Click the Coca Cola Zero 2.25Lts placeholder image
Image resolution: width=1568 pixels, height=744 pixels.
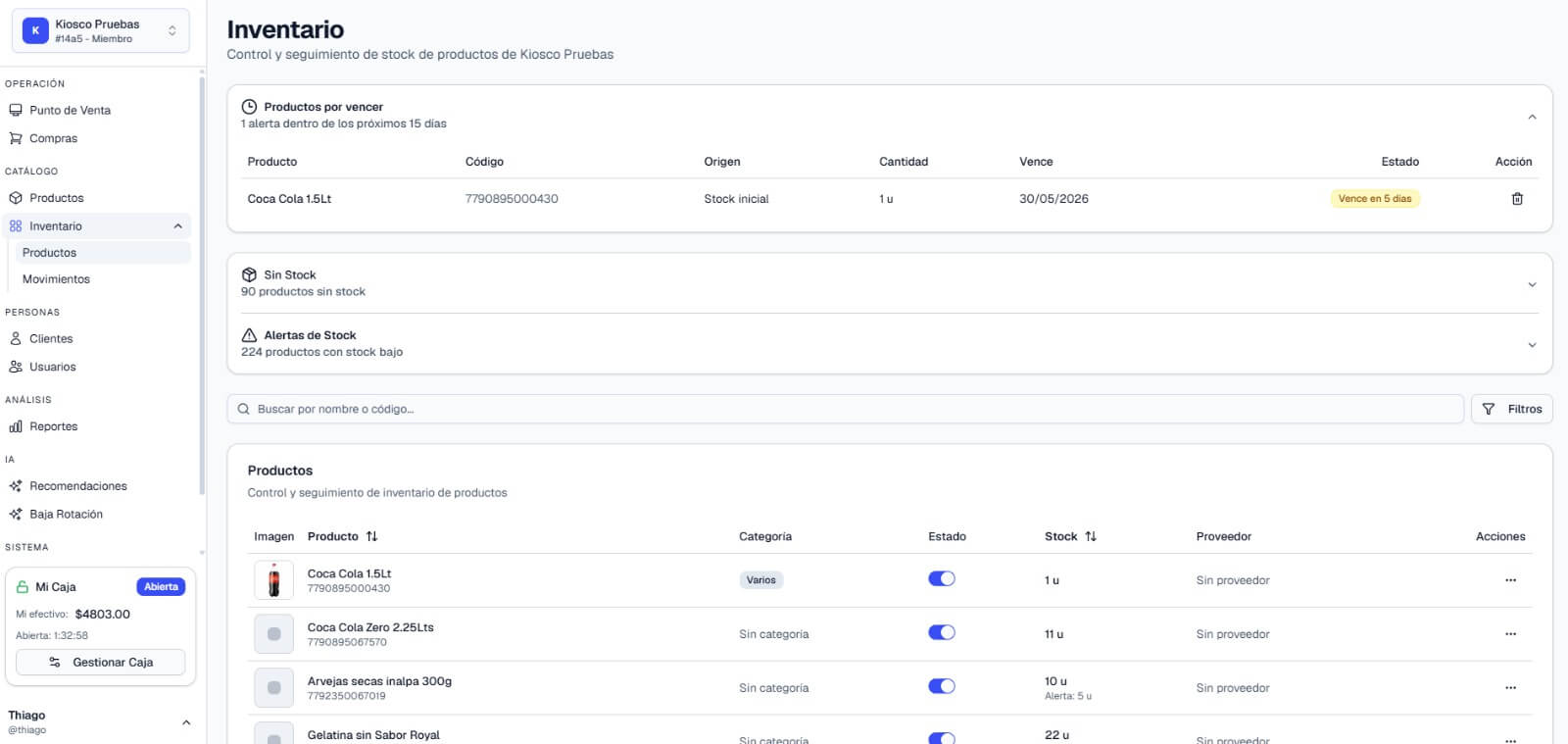click(x=273, y=634)
